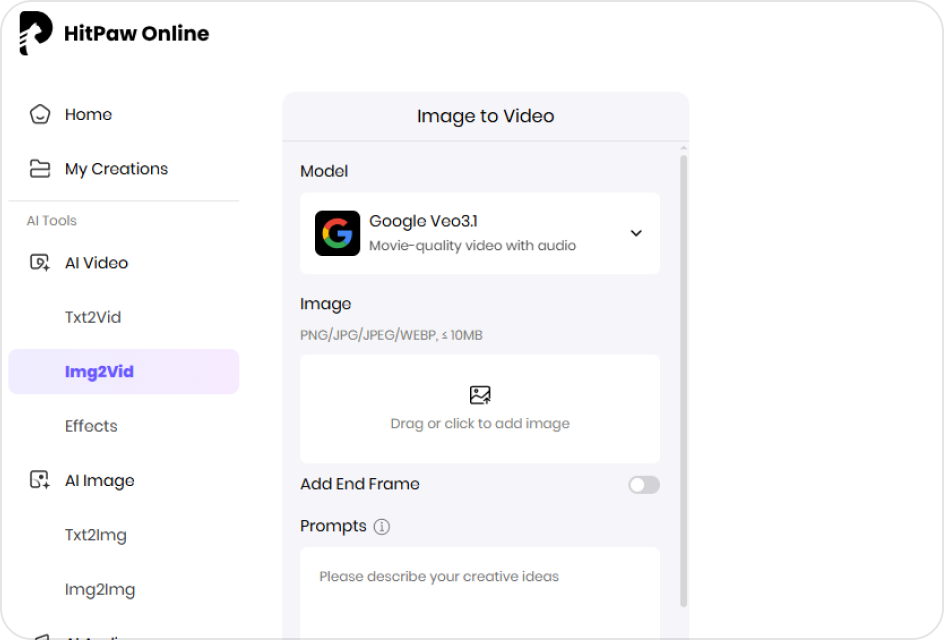The width and height of the screenshot is (944, 640).
Task: Click the Google Veo3.1 model logo
Action: coord(337,233)
